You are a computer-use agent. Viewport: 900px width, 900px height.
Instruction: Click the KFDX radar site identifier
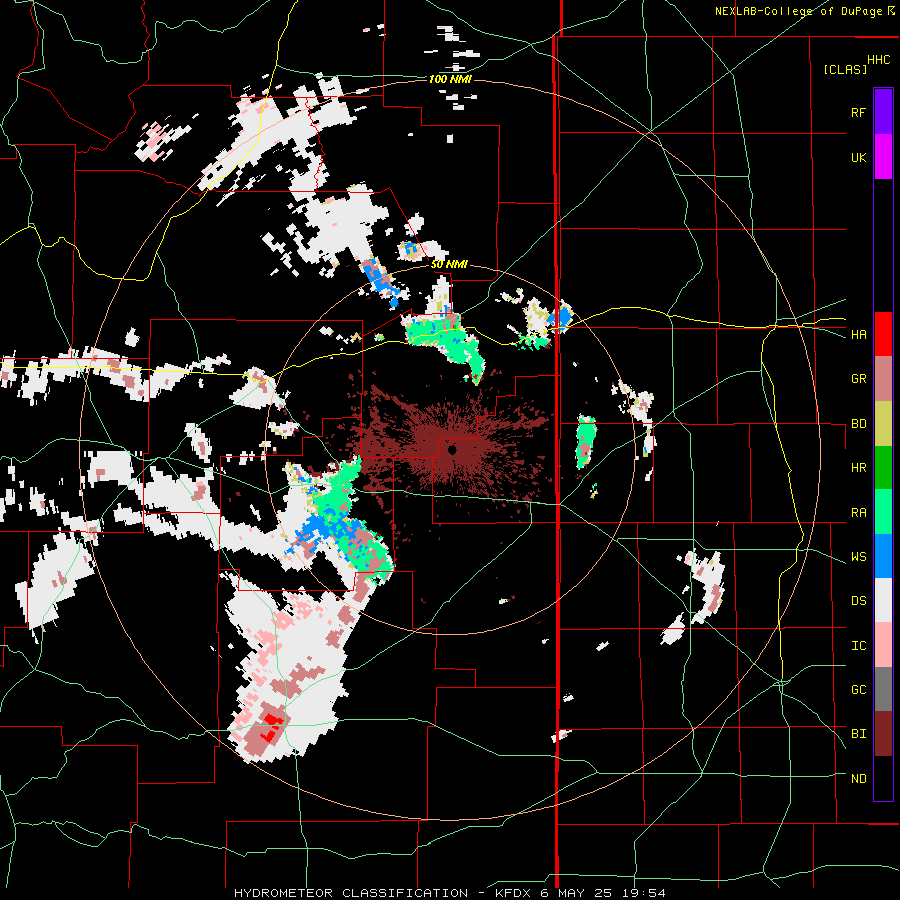(513, 893)
